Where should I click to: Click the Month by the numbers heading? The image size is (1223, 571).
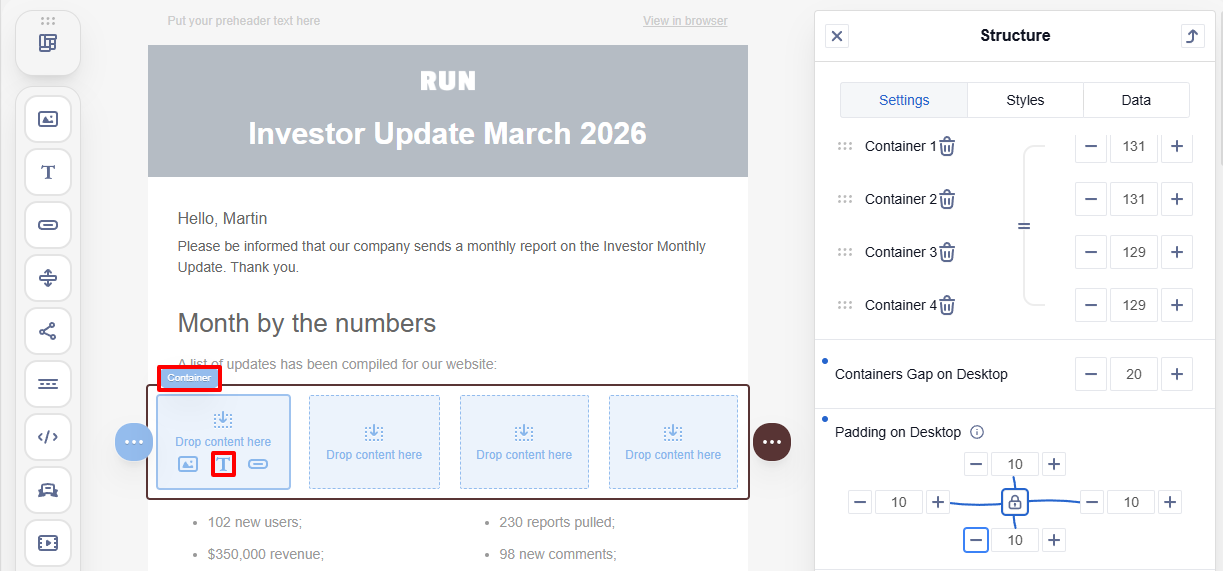307,323
